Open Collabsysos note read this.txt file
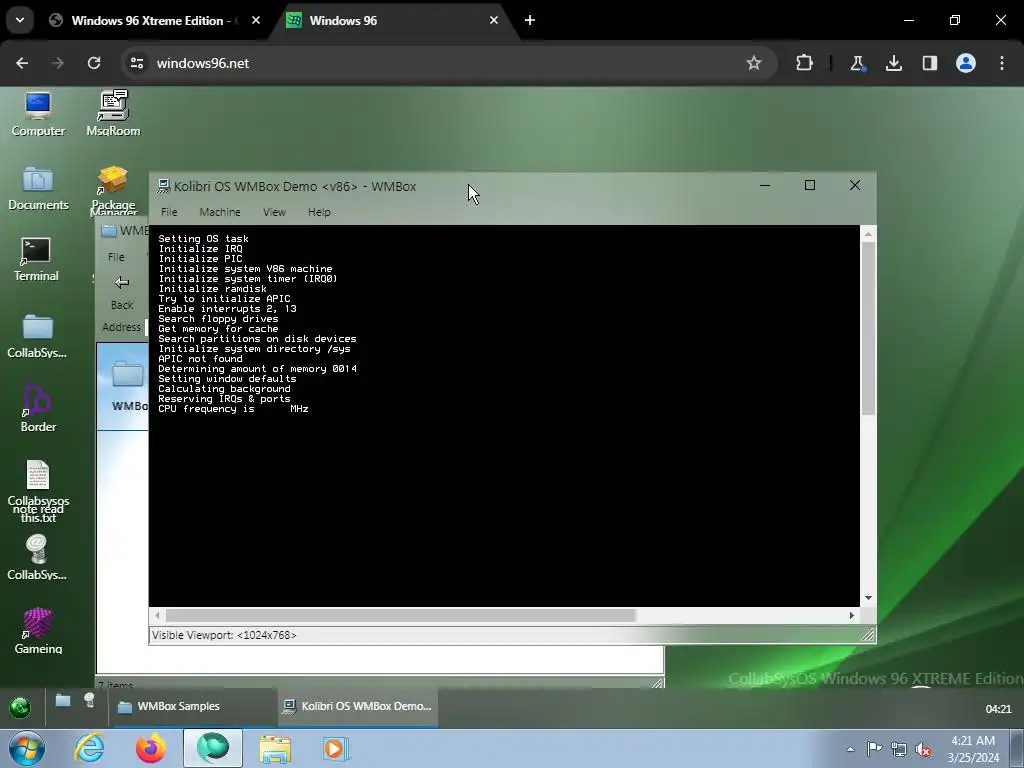Image resolution: width=1024 pixels, height=768 pixels. tap(38, 491)
